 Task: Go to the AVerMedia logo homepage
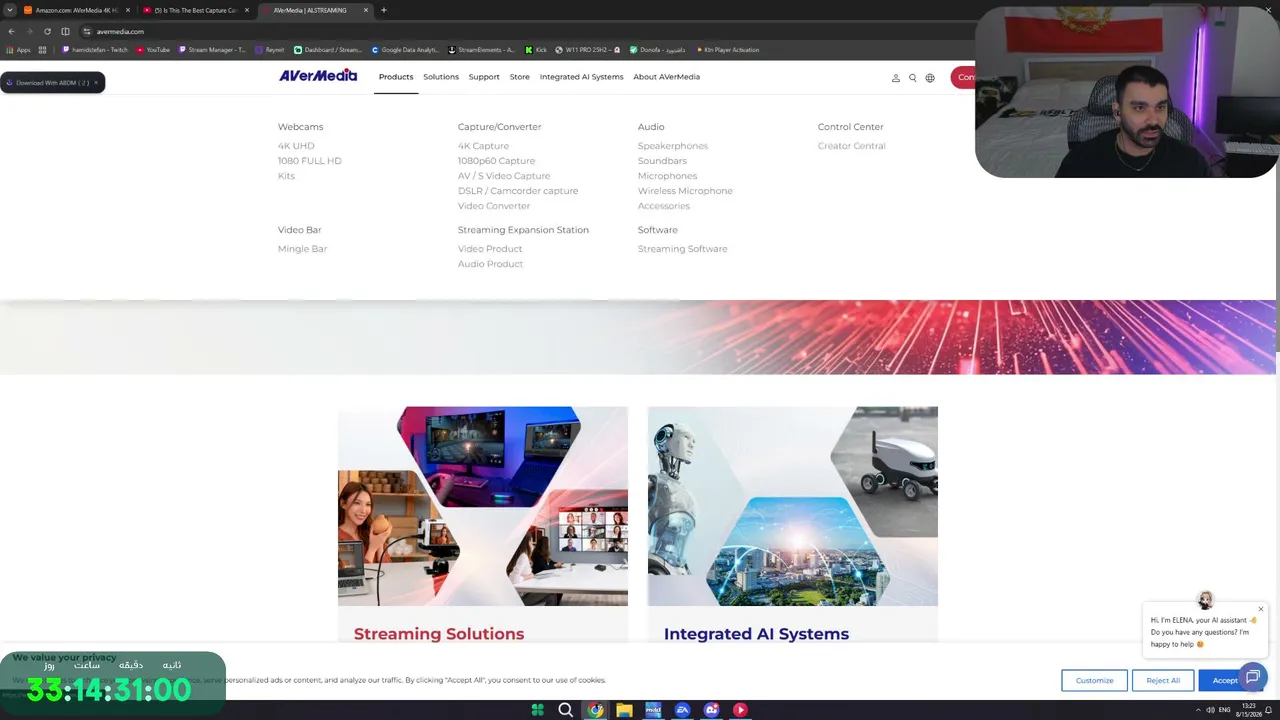(x=318, y=76)
